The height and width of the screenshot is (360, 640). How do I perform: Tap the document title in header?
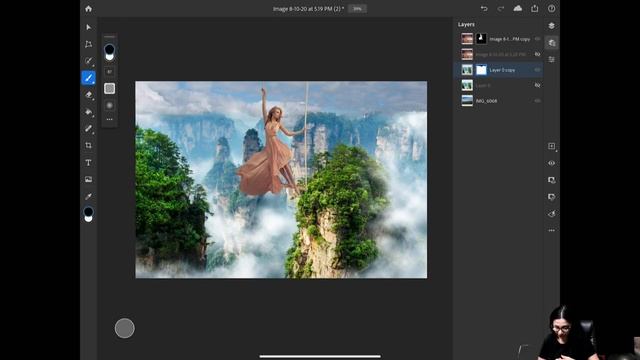pyautogui.click(x=308, y=9)
